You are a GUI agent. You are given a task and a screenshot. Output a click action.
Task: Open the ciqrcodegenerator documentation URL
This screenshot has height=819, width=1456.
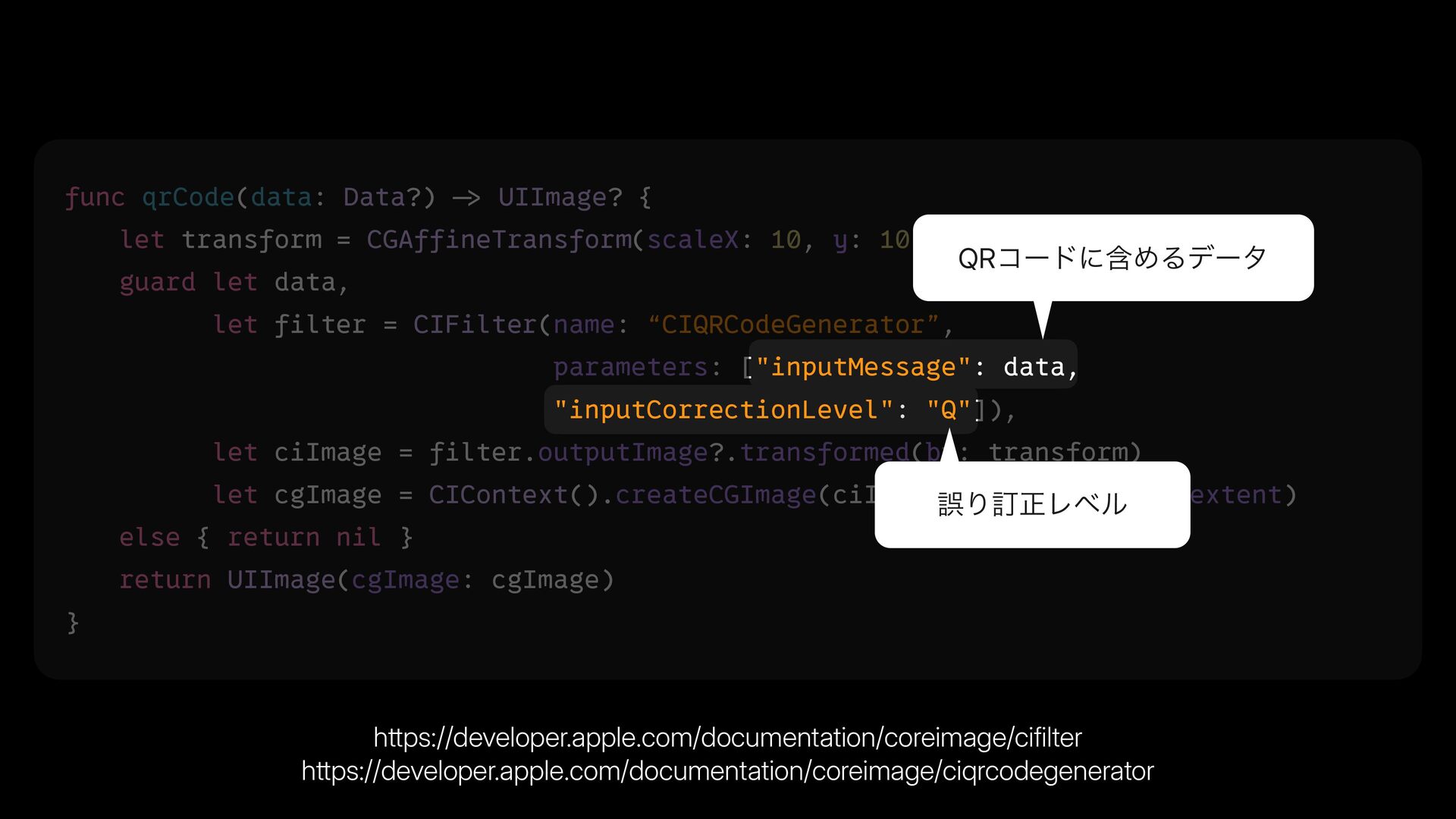click(727, 770)
